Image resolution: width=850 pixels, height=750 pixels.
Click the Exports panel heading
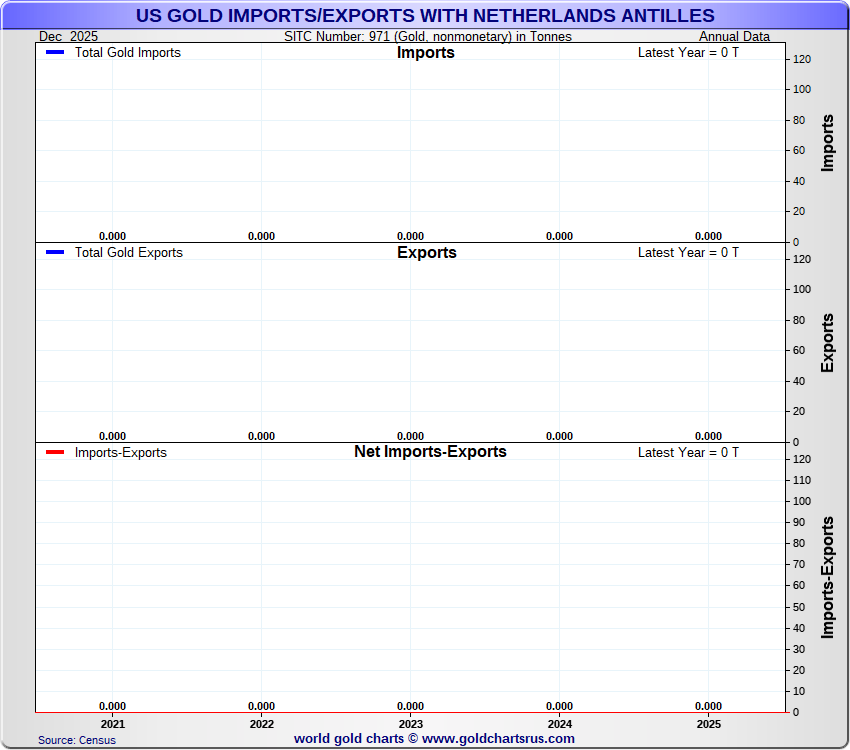[426, 253]
